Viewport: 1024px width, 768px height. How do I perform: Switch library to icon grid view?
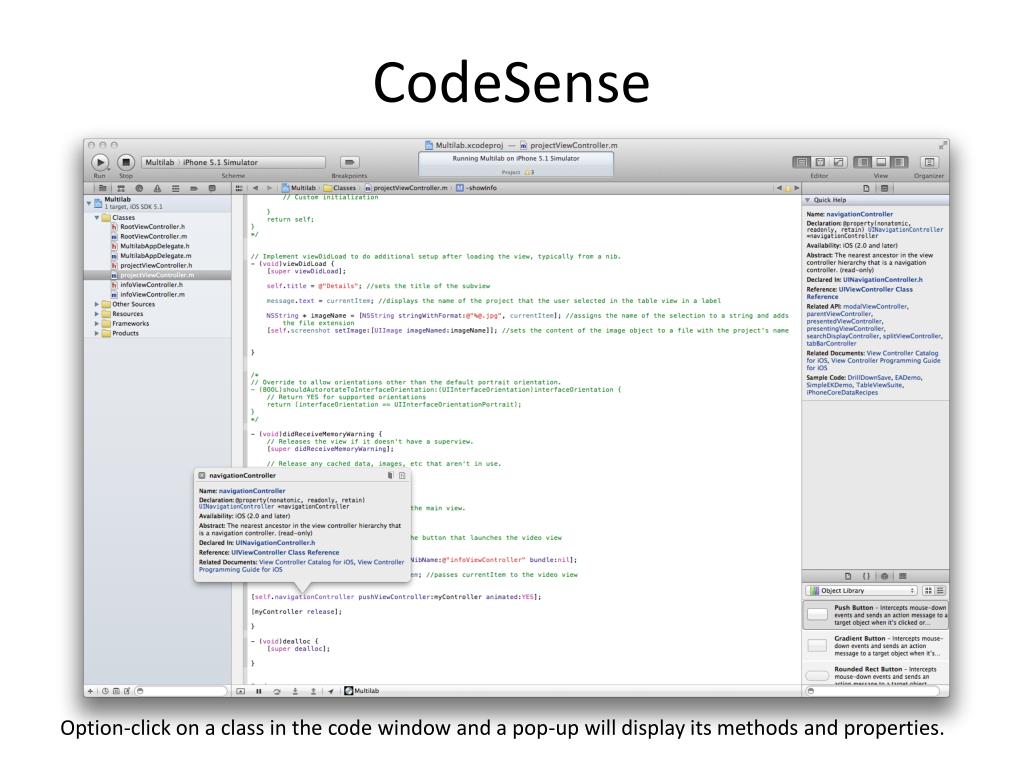tap(928, 590)
